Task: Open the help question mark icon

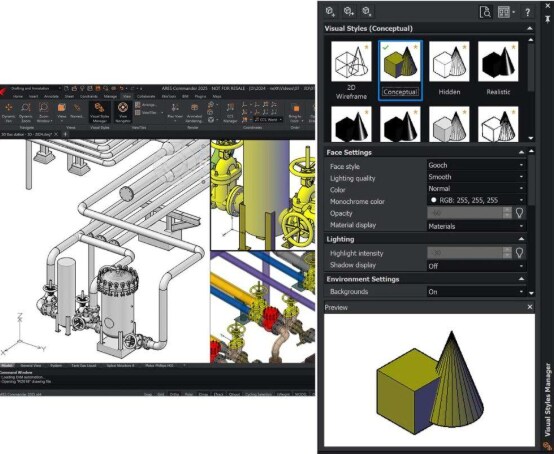Action: tap(527, 12)
